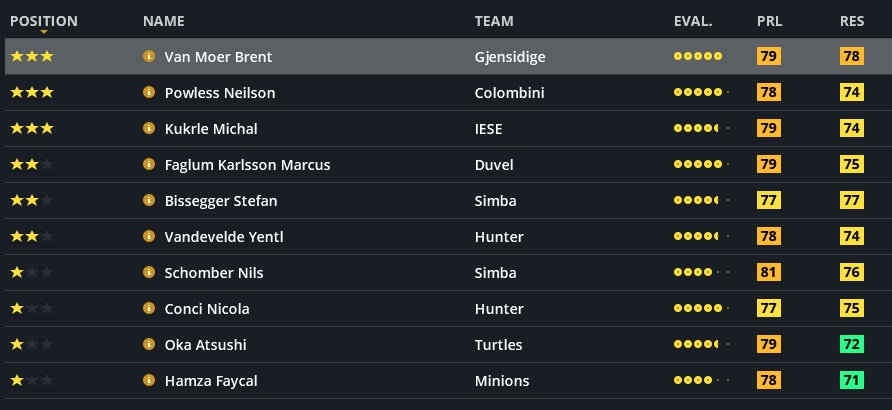Click the info icon for Schomber Nils
This screenshot has width=892, height=410.
pos(149,273)
